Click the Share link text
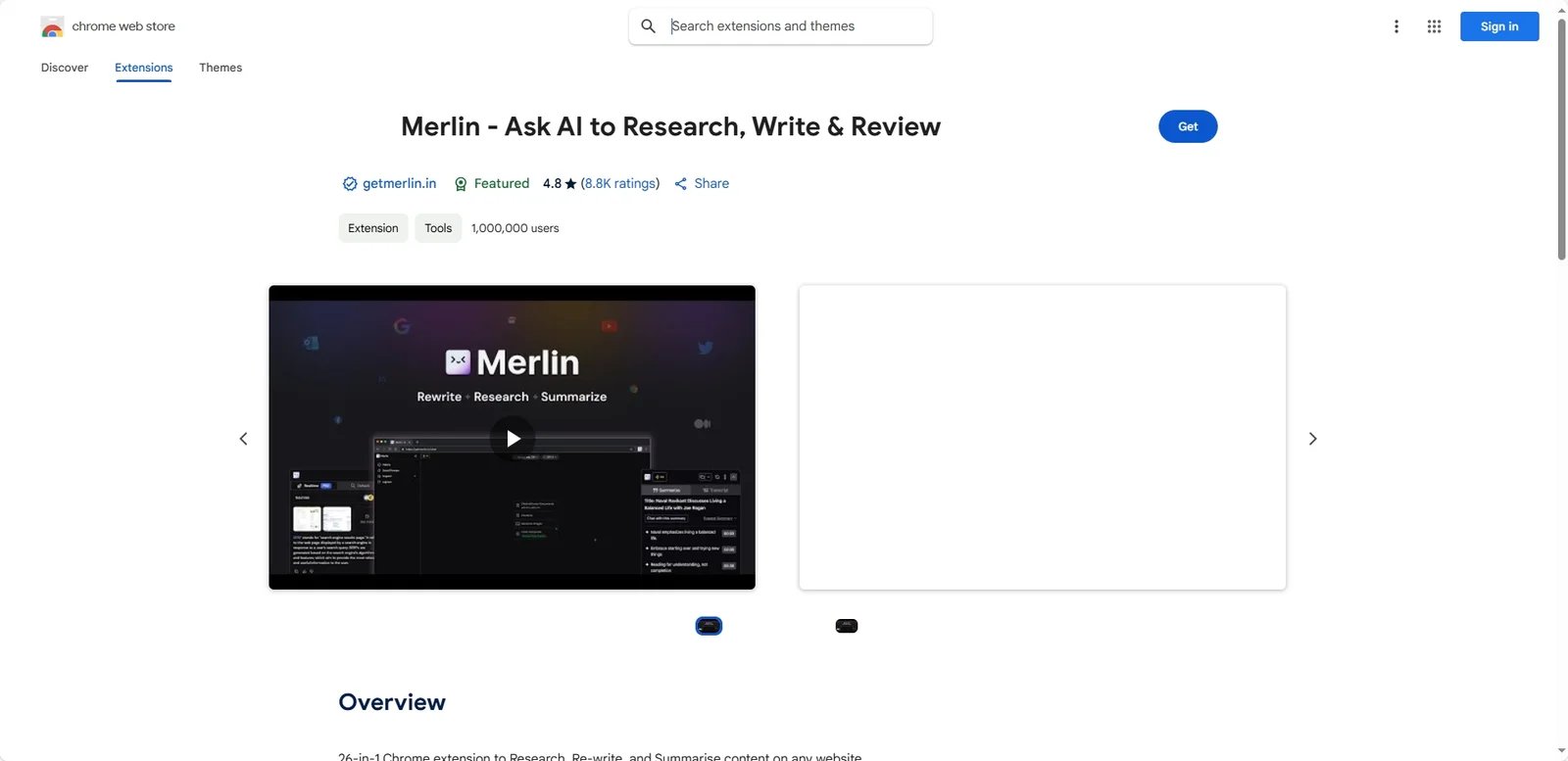The height and width of the screenshot is (761, 1568). pyautogui.click(x=711, y=183)
